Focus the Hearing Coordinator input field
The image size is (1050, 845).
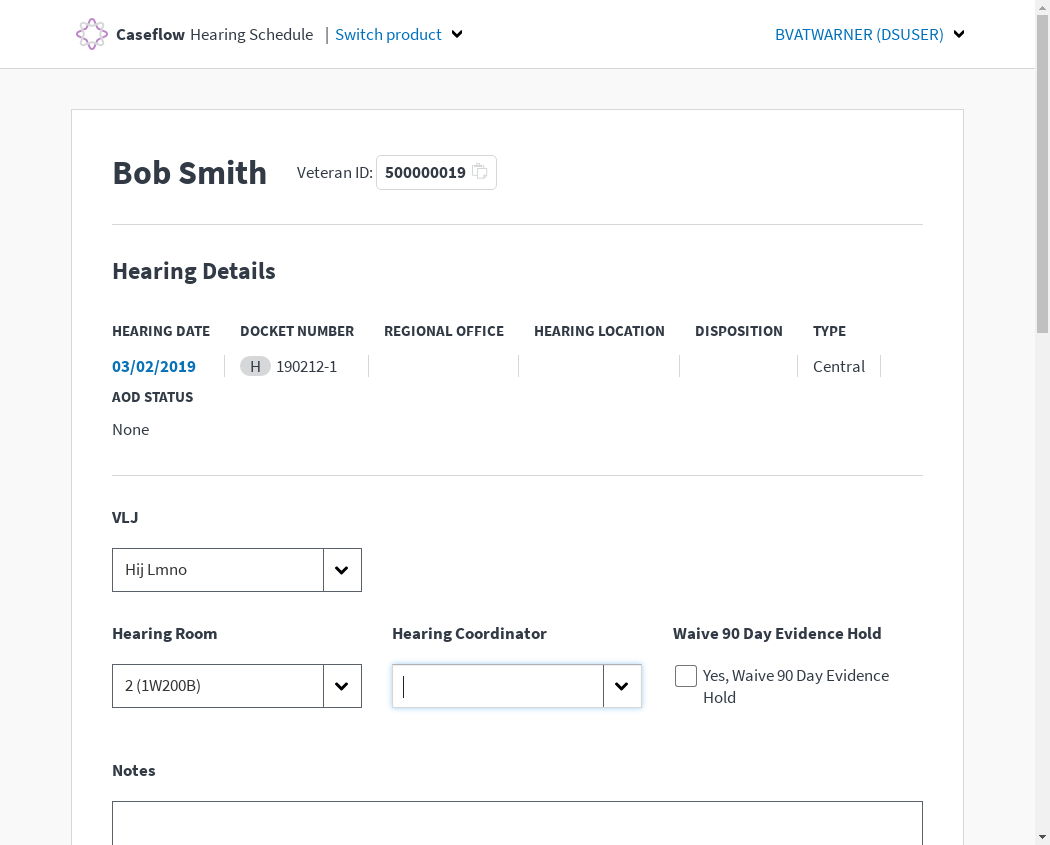pyautogui.click(x=498, y=686)
